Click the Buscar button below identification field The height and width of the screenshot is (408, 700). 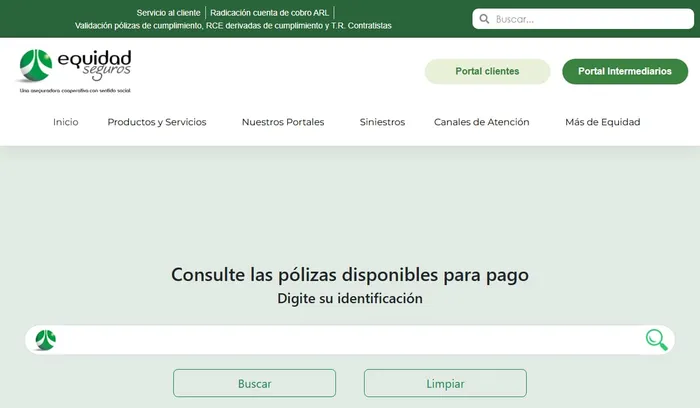click(x=254, y=383)
